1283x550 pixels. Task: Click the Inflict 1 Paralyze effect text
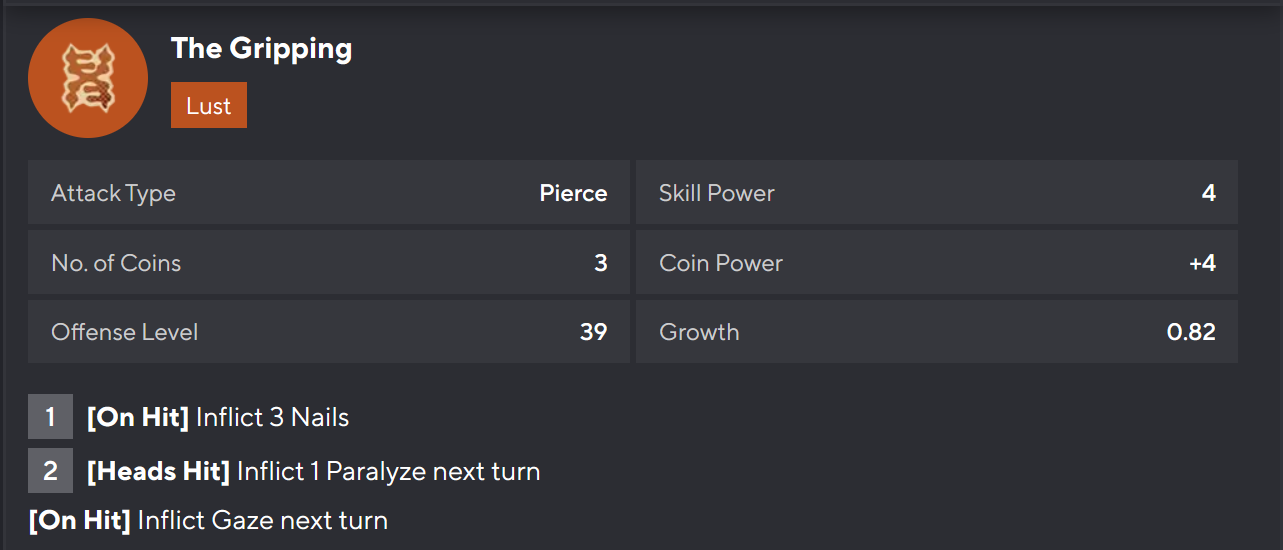pos(388,470)
